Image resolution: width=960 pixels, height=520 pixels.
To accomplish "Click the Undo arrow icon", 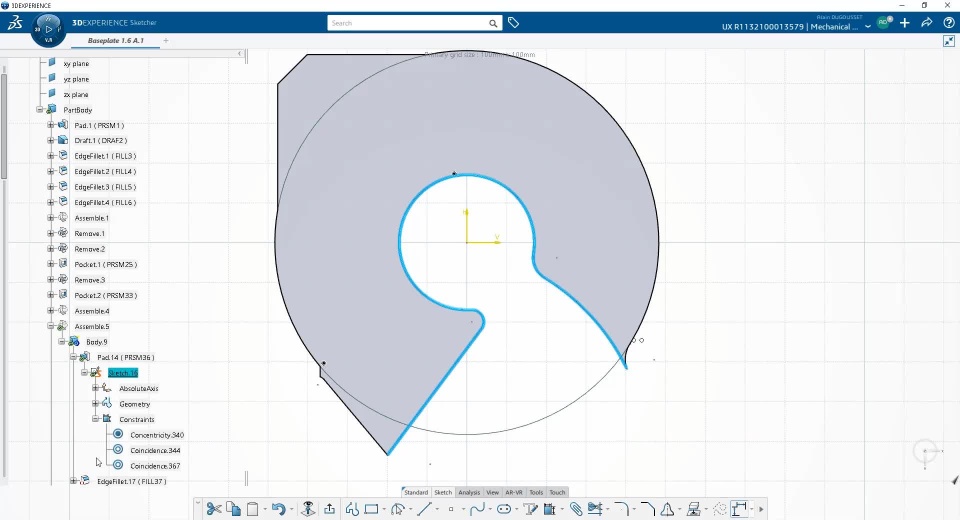I will pos(279,509).
